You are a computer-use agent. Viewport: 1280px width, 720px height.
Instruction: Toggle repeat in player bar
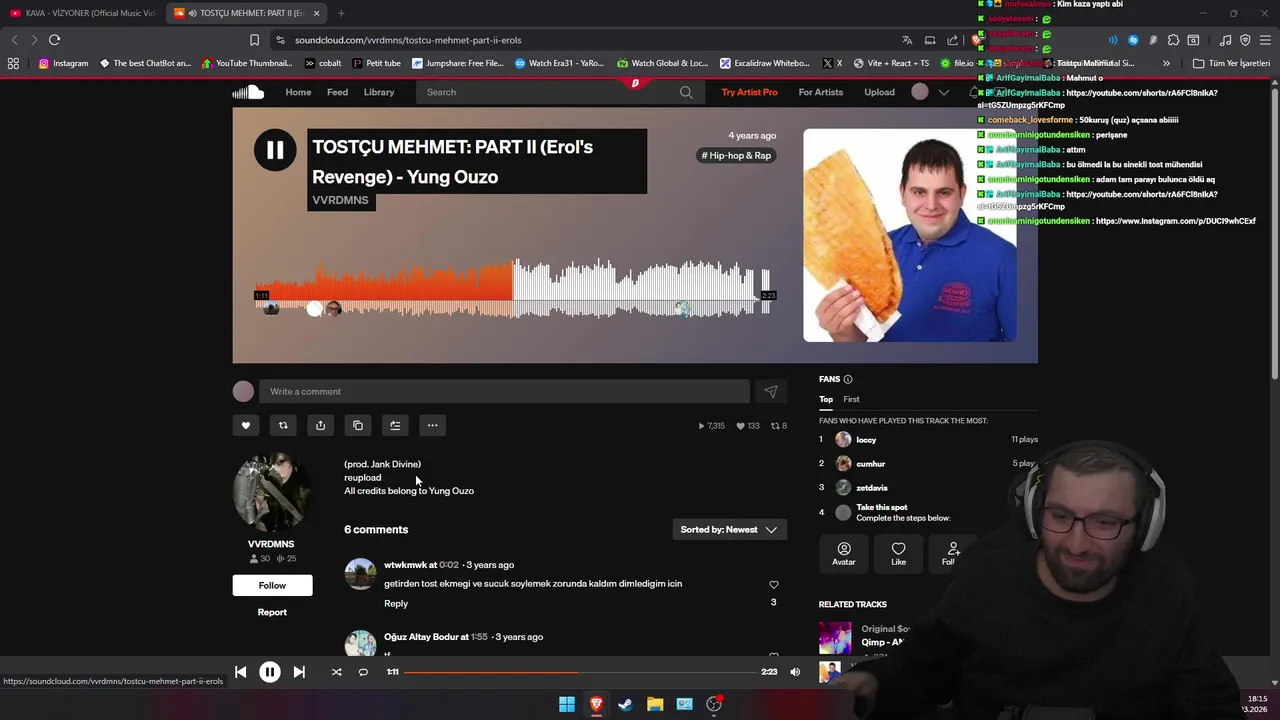click(363, 672)
